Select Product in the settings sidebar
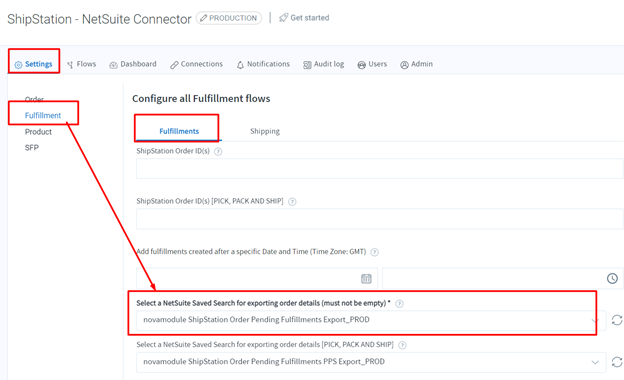624x380 pixels. 38,132
